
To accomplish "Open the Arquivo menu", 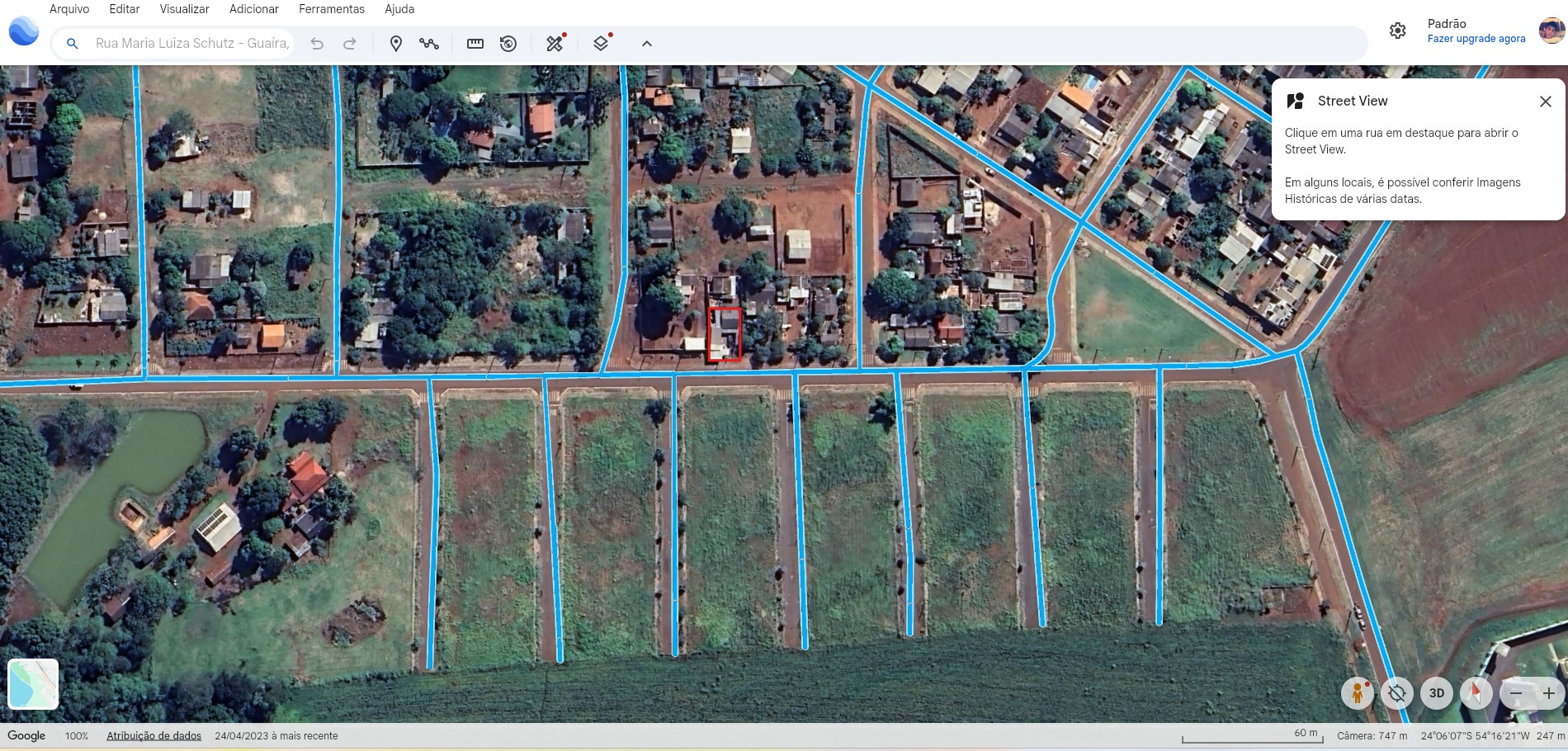I will [x=69, y=9].
